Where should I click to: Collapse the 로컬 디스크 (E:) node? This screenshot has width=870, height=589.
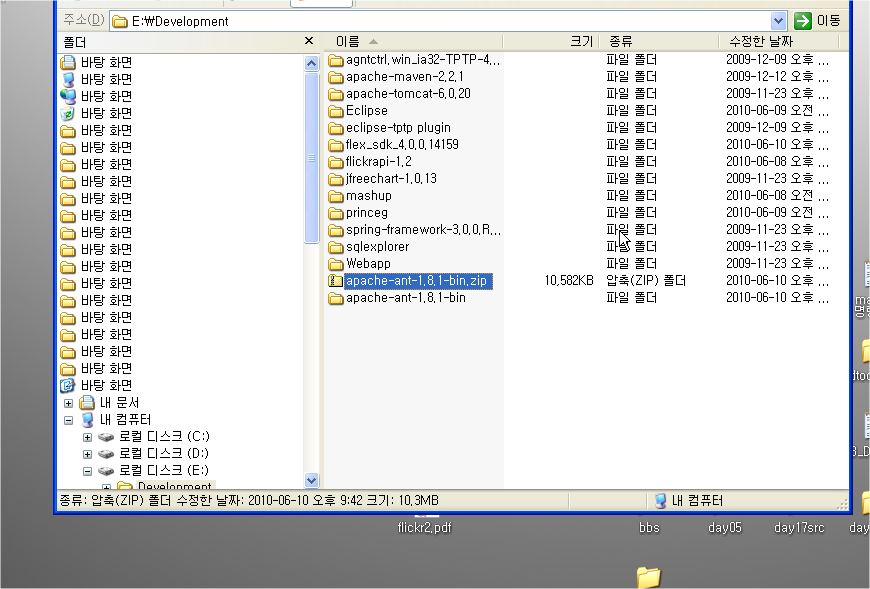pyautogui.click(x=87, y=471)
